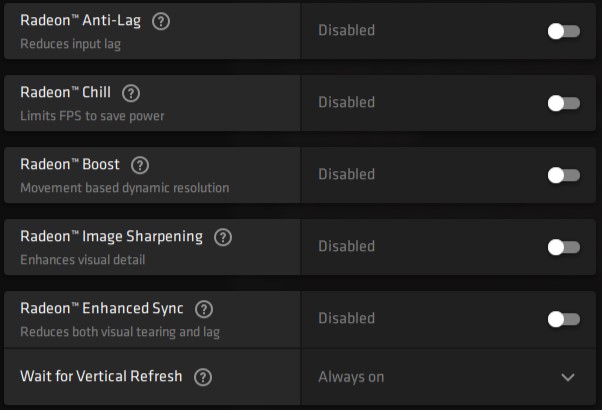Screen dimensions: 602x410
Task: Switch on Radeon Image Sharpening
Action: click(x=564, y=247)
